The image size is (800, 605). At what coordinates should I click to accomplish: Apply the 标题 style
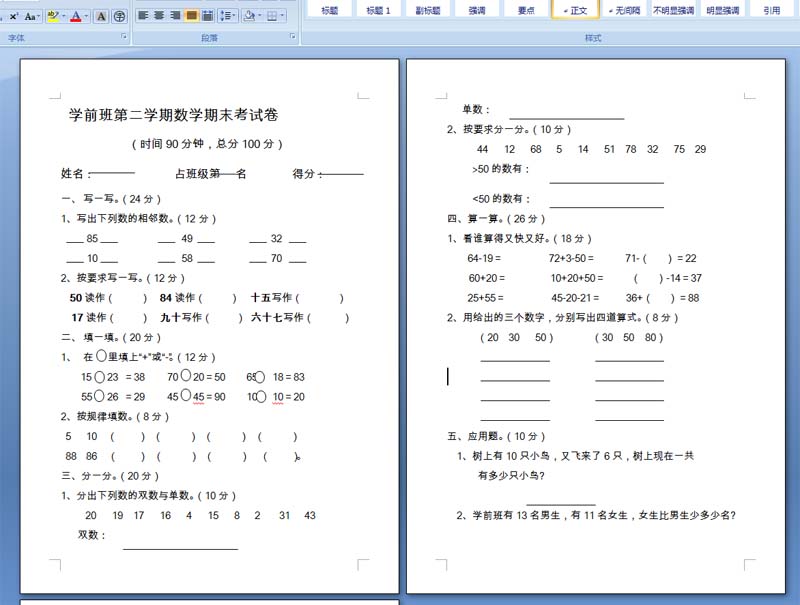point(330,10)
